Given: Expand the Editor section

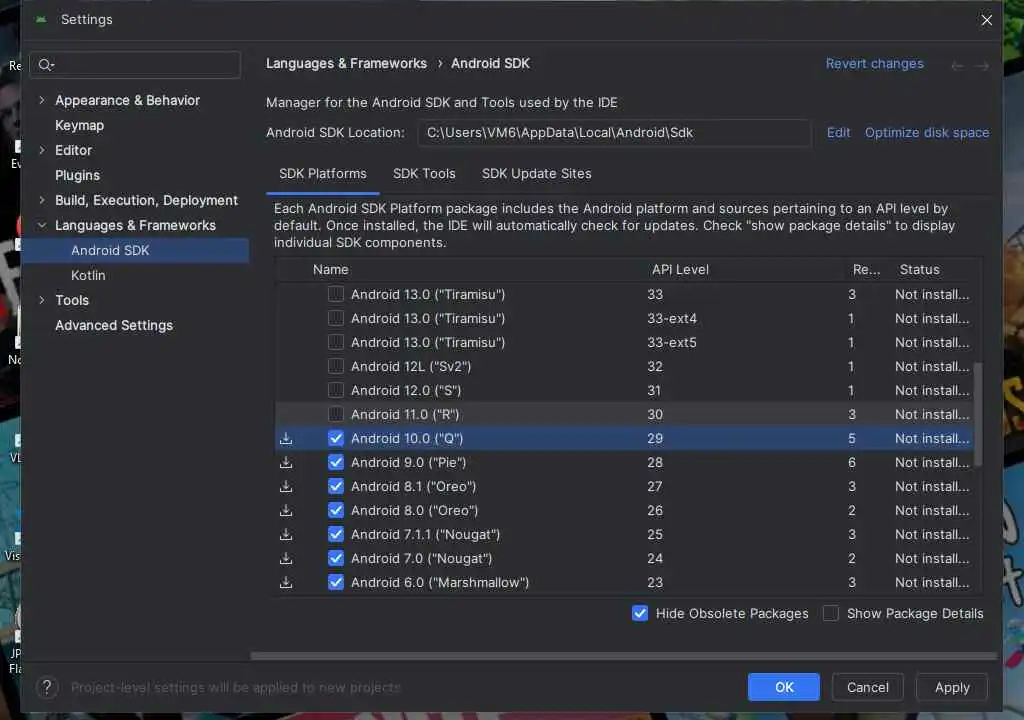Looking at the screenshot, I should tap(42, 150).
